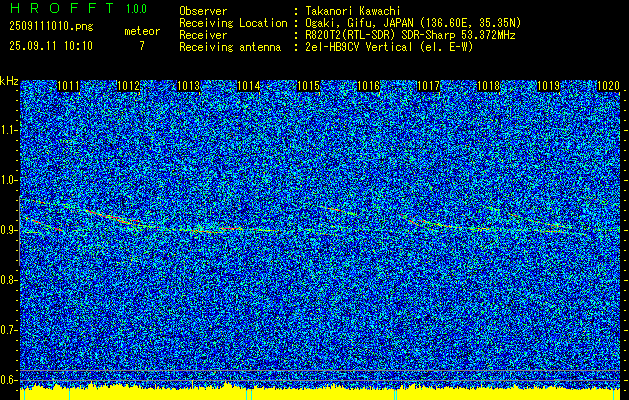629x400 pixels.
Task: Click observer name Takanori Kawachi
Action: (353, 11)
